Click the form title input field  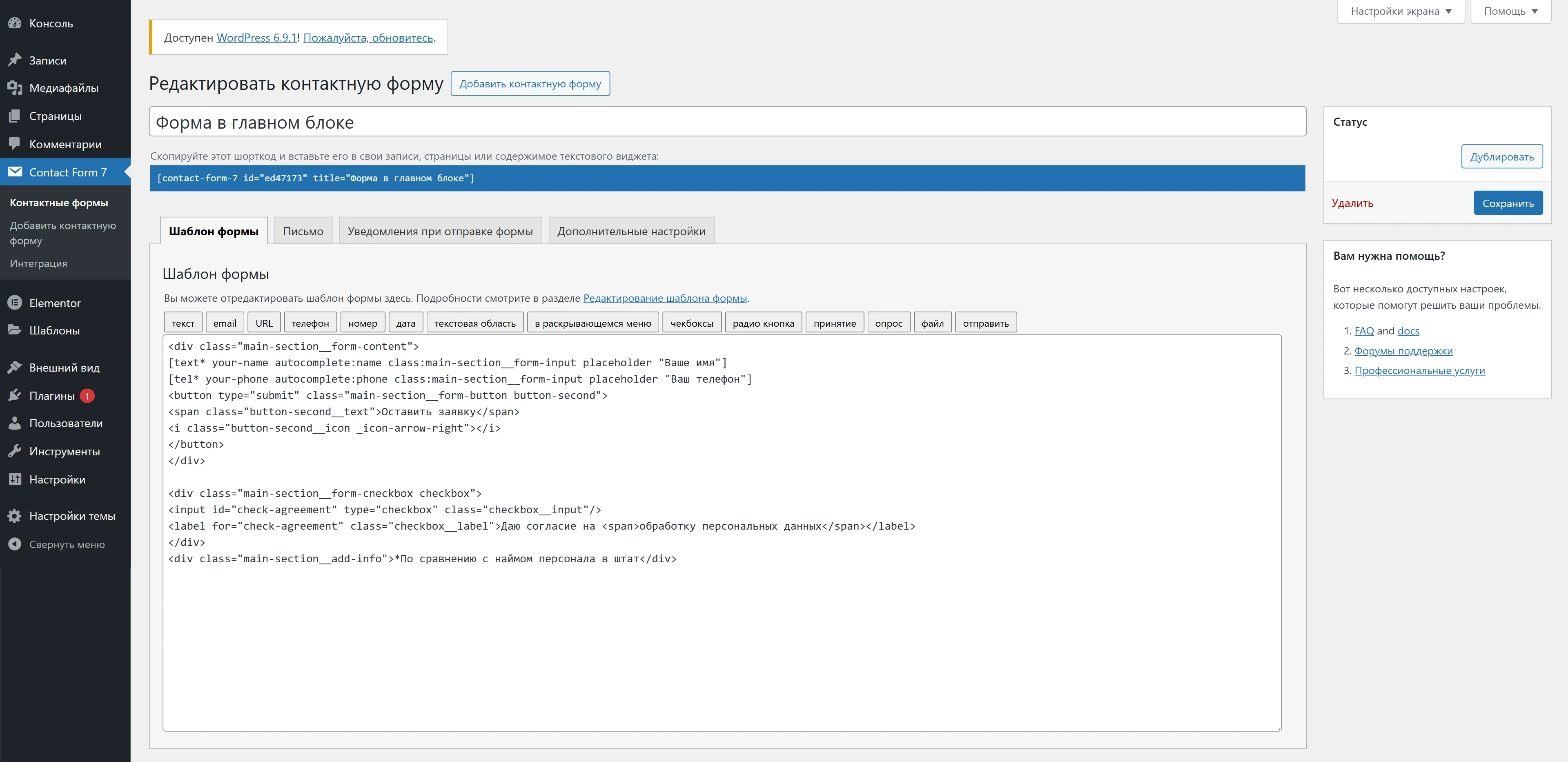tap(727, 123)
